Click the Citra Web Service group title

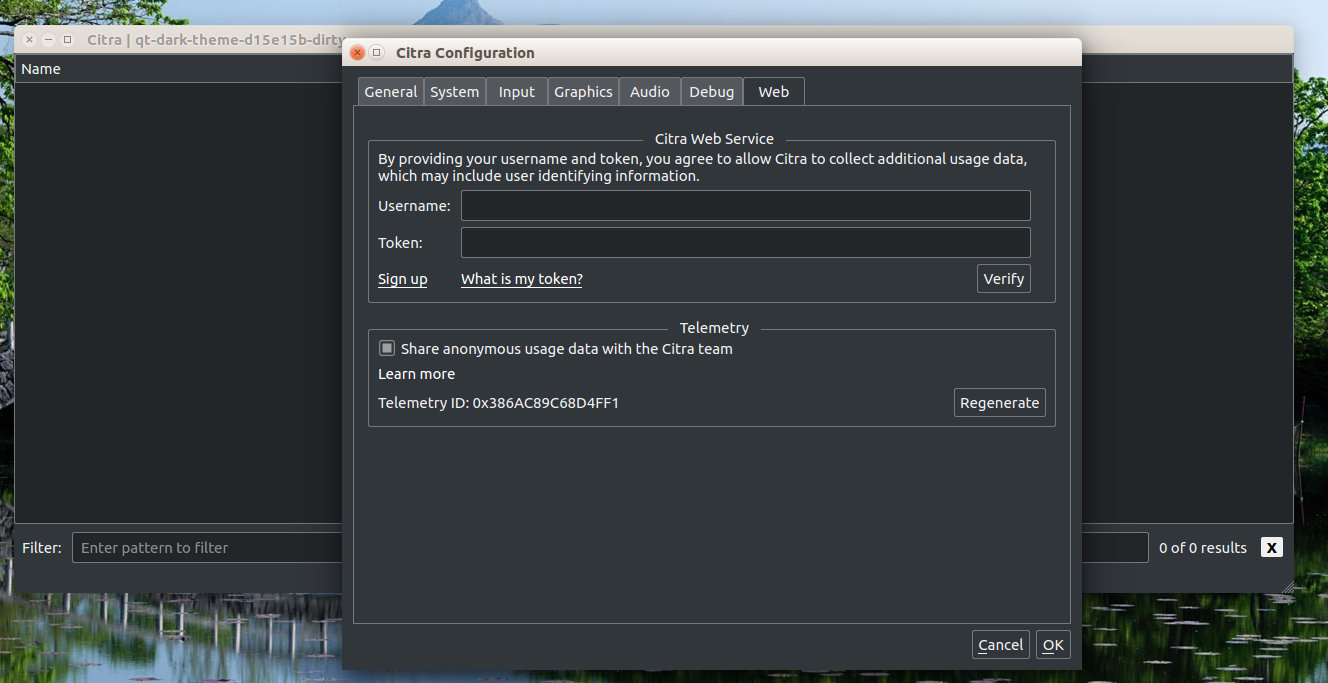point(714,139)
